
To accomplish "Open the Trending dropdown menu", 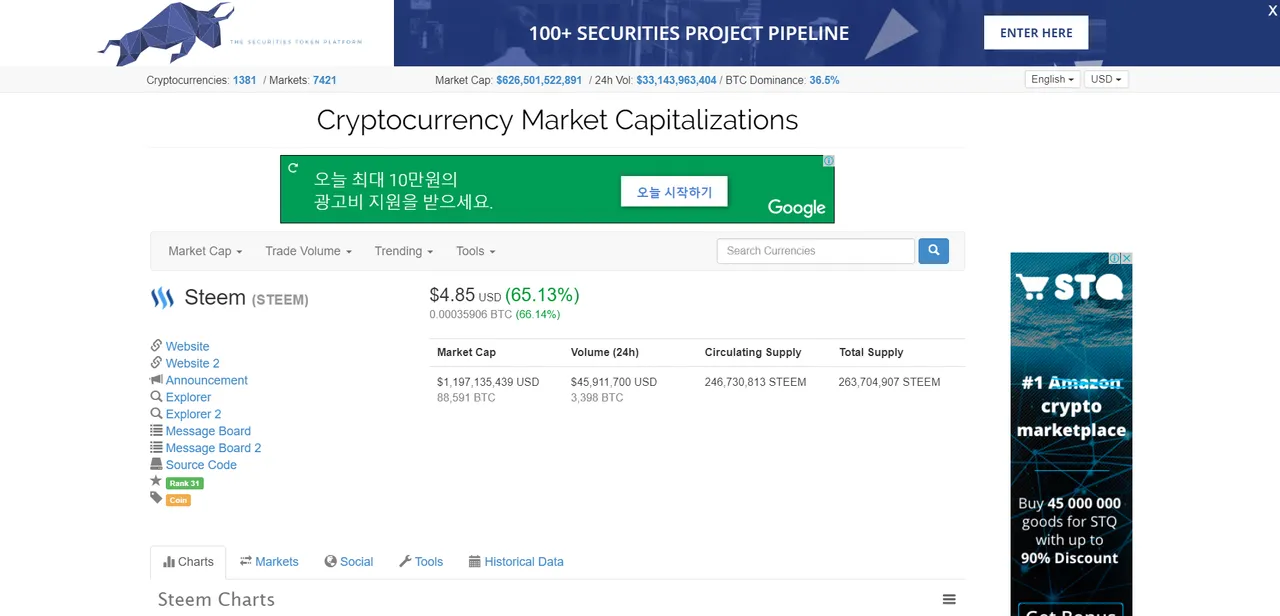I will click(x=403, y=251).
